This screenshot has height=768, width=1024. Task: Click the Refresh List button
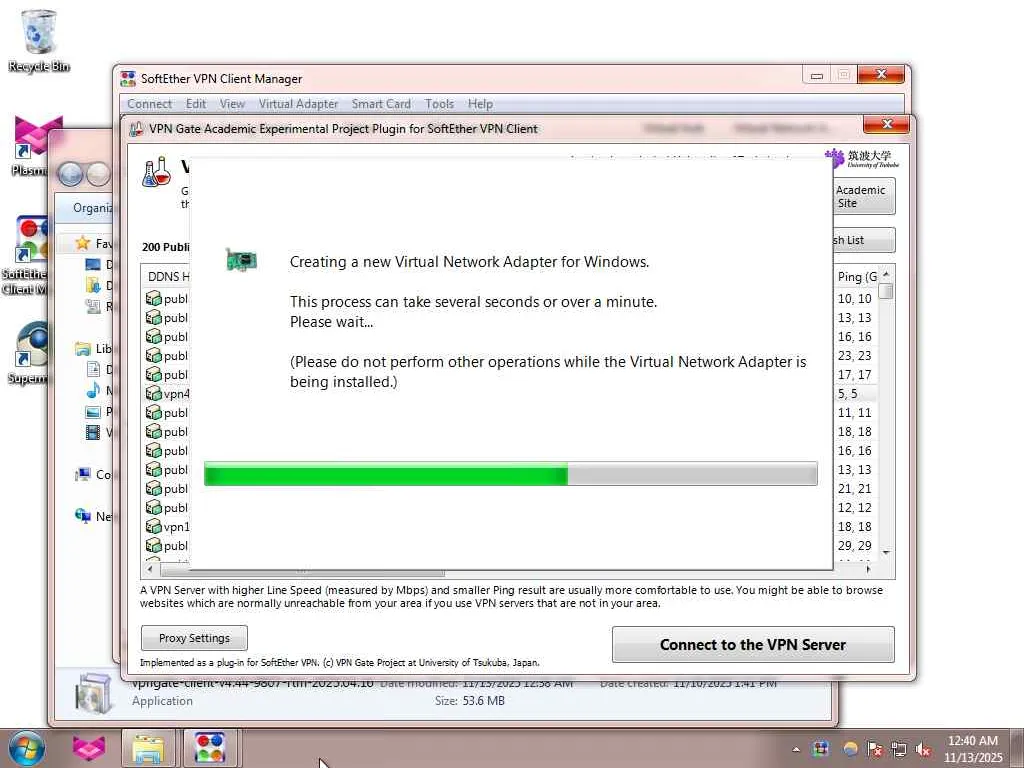[x=864, y=240]
